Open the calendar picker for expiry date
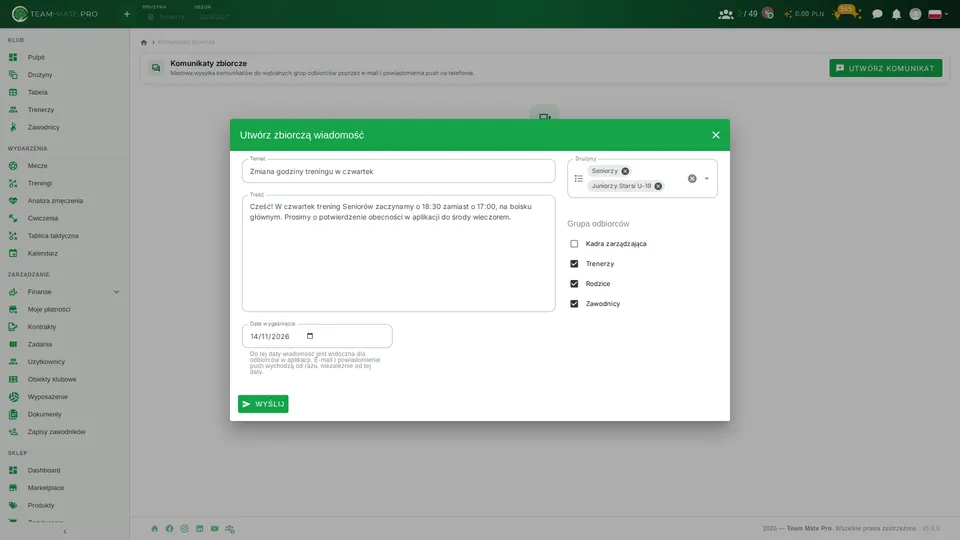 pos(310,336)
